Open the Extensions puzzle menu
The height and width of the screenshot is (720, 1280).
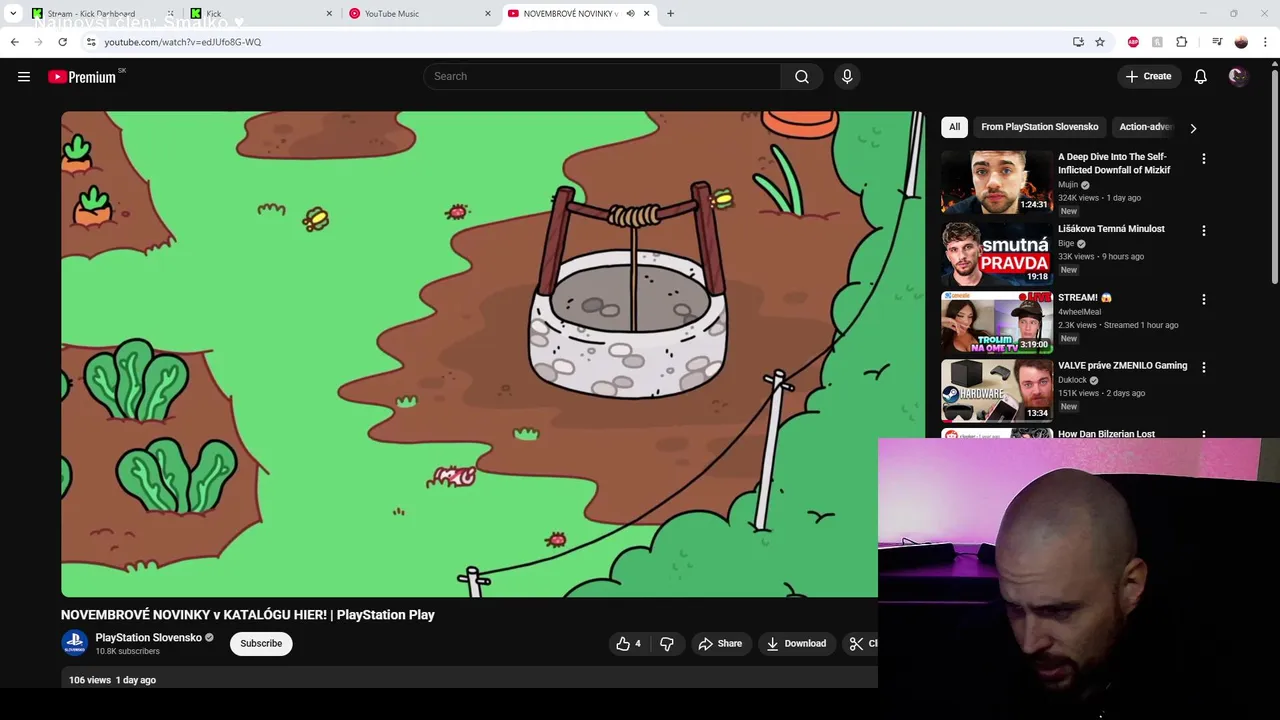tap(1182, 42)
